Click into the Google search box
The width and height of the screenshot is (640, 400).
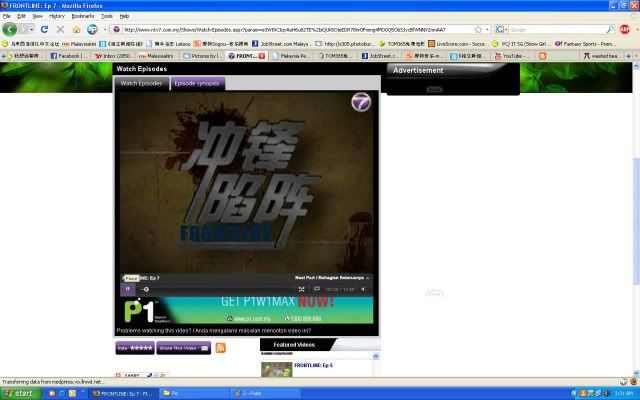[557, 30]
